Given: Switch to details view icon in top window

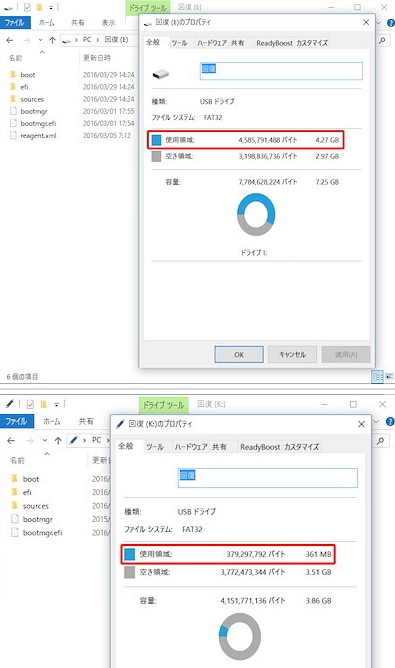Looking at the screenshot, I should click(x=378, y=377).
